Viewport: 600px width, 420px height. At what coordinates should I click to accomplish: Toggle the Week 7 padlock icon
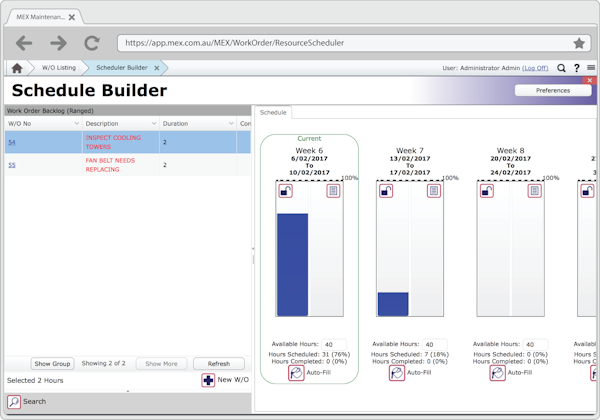[x=386, y=190]
